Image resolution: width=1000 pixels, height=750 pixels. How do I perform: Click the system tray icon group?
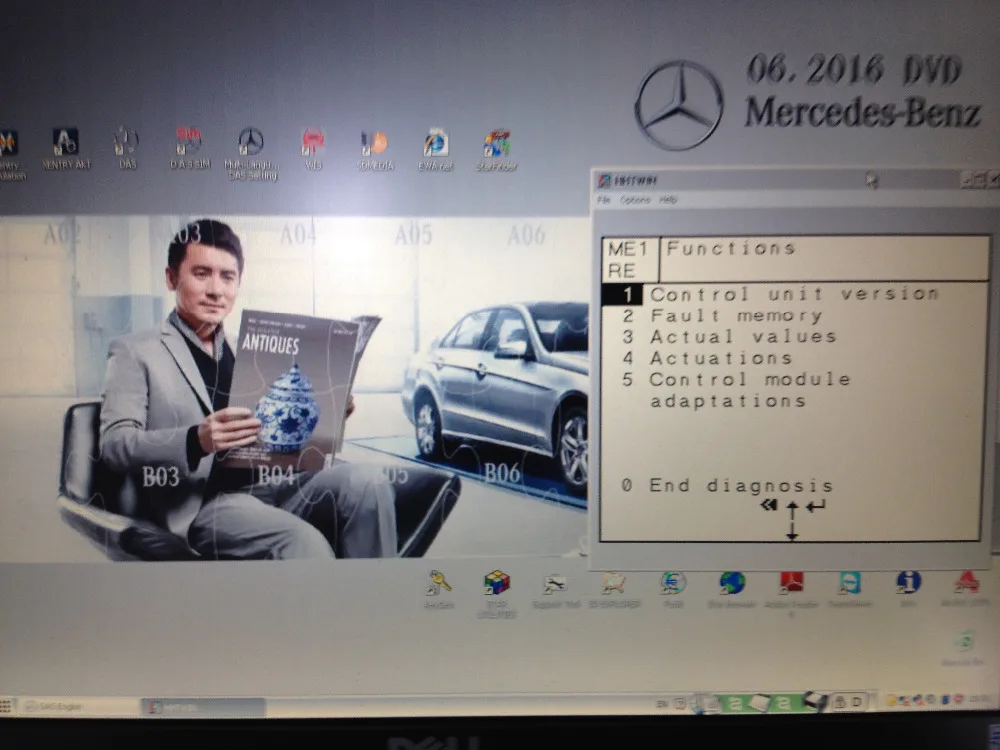click(x=926, y=700)
